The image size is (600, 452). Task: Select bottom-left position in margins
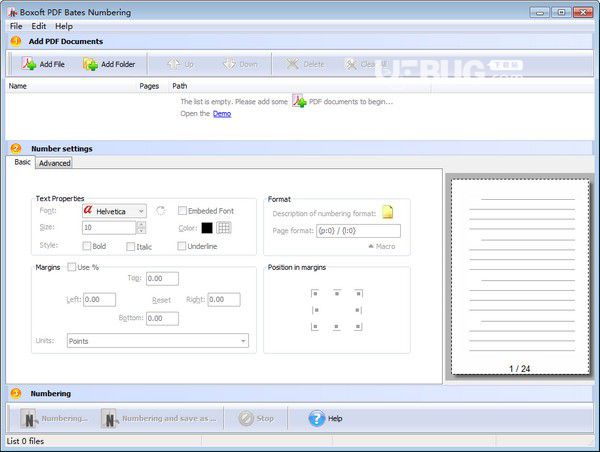(x=315, y=326)
